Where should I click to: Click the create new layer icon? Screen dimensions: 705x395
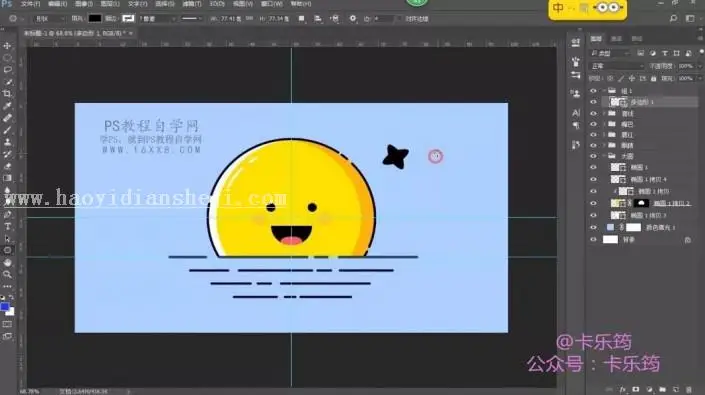(x=676, y=389)
